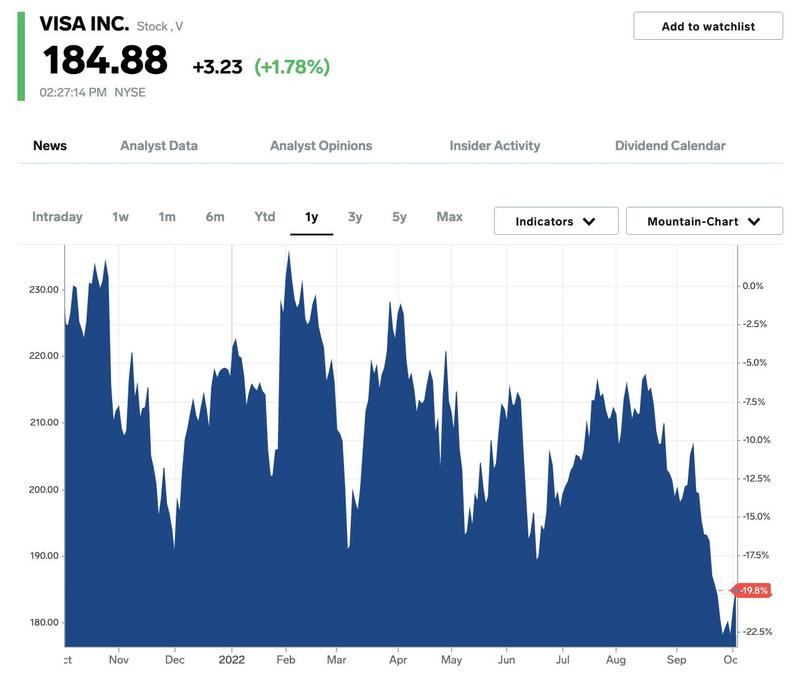This screenshot has height=689, width=800.
Task: Click the +1.78% percentage change
Action: pyautogui.click(x=292, y=67)
